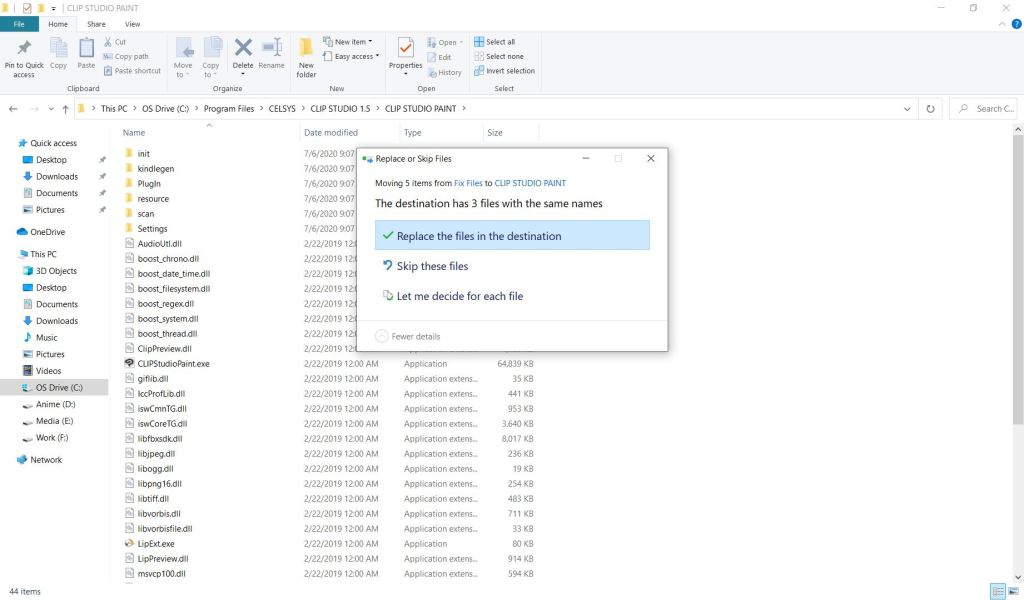The width and height of the screenshot is (1024, 600).
Task: Switch to the View ribbon tab
Action: pos(132,23)
